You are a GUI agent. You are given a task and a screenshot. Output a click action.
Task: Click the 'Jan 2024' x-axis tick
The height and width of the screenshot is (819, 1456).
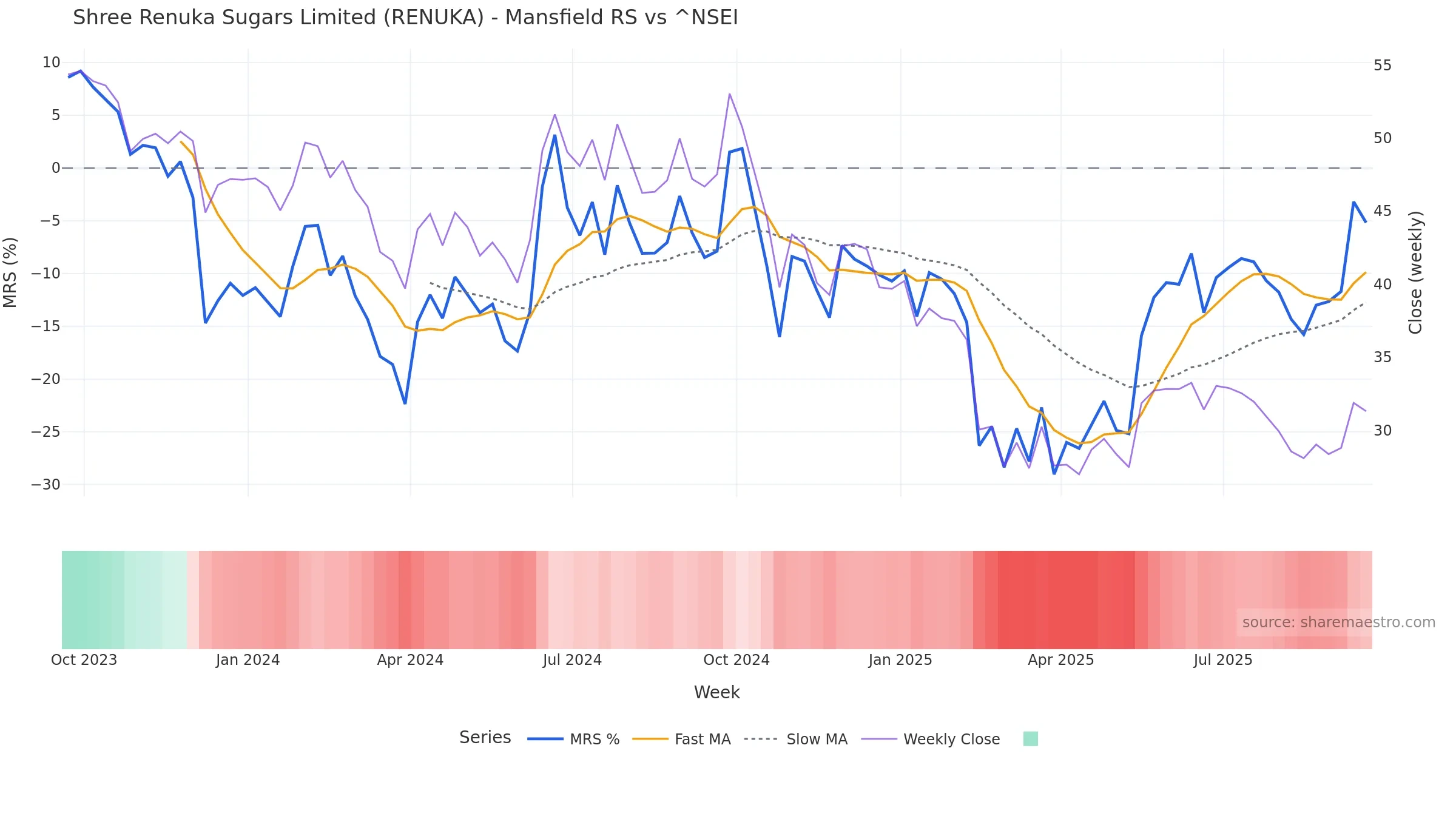(248, 659)
